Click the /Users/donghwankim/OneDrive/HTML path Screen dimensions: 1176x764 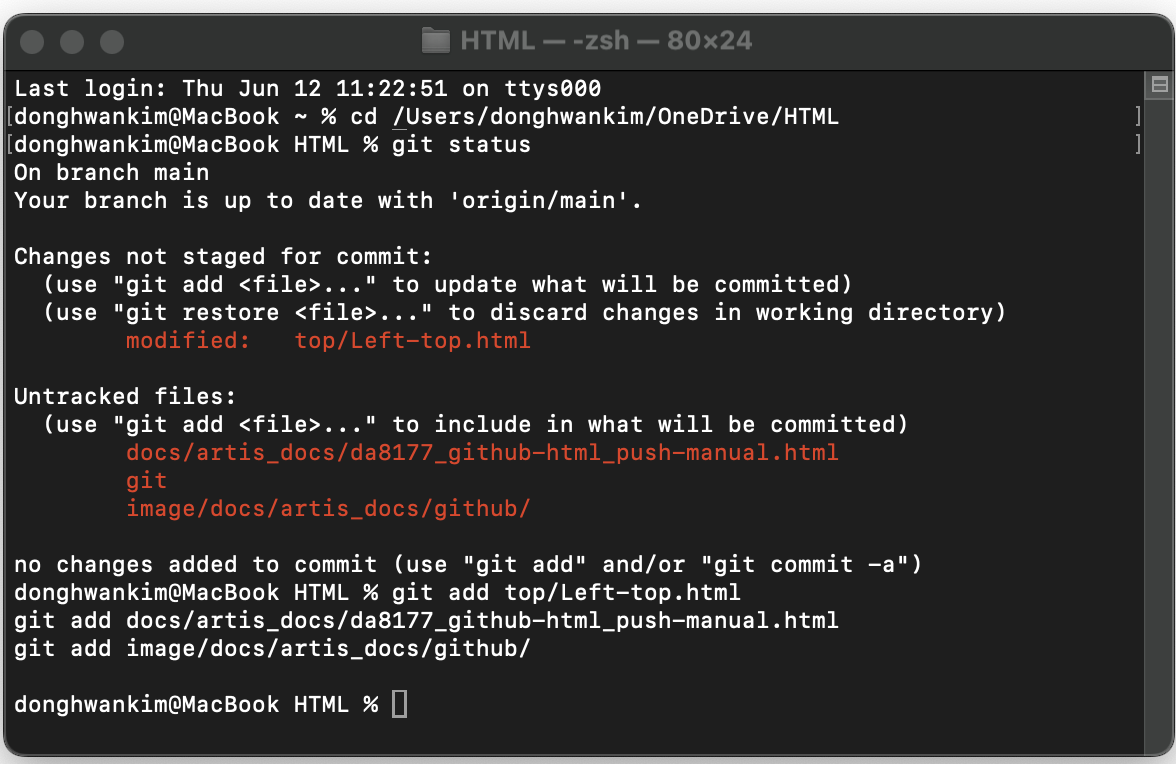pyautogui.click(x=616, y=117)
